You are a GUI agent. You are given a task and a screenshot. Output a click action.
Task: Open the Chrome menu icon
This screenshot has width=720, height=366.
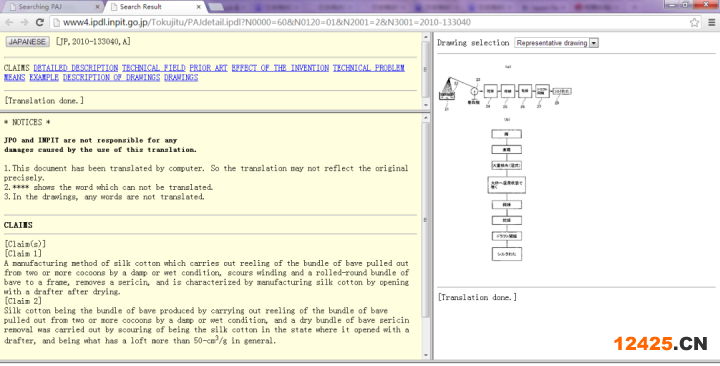pos(711,23)
